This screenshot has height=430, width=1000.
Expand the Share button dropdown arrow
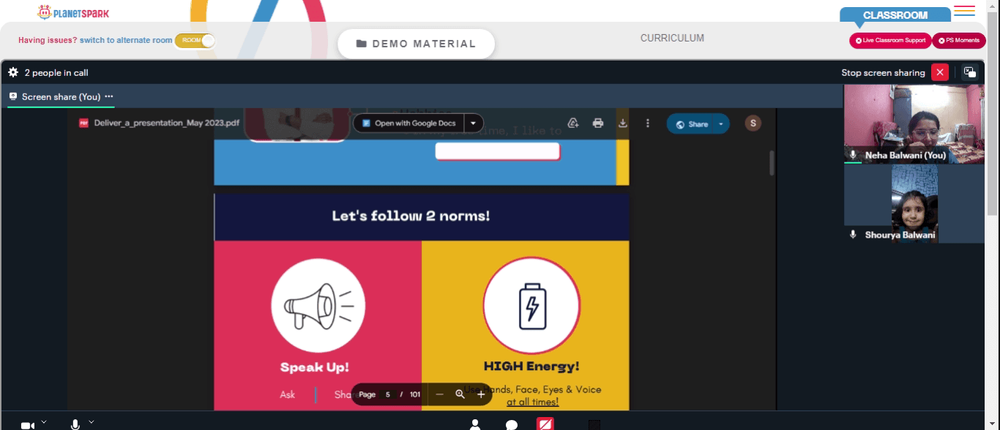tap(721, 124)
